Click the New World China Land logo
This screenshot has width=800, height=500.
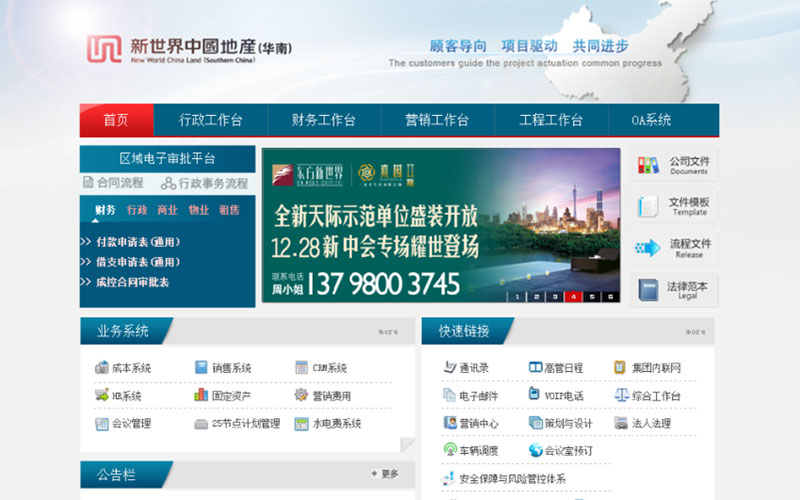(189, 49)
